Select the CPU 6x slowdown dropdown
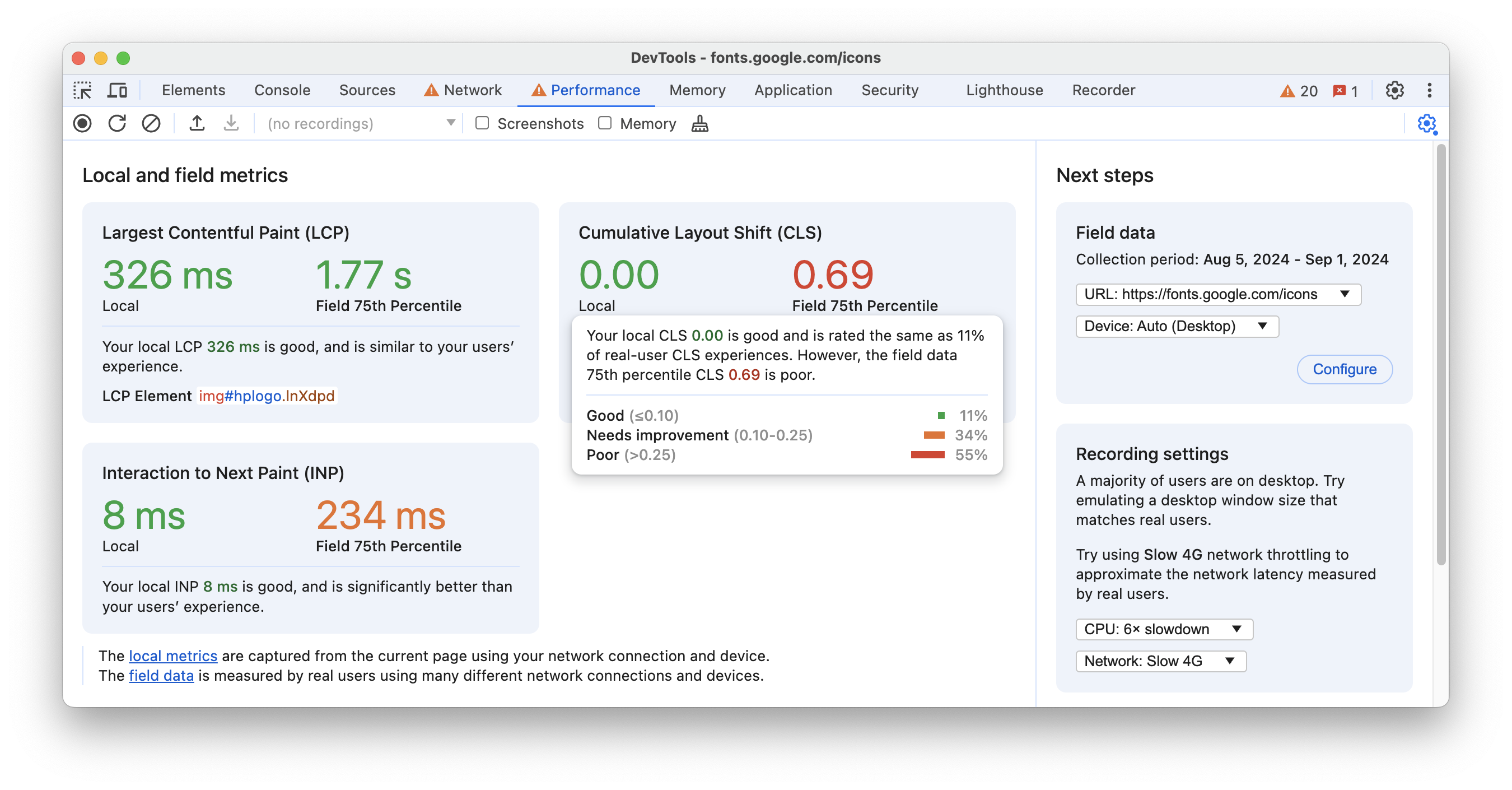The width and height of the screenshot is (1512, 790). click(x=1162, y=629)
